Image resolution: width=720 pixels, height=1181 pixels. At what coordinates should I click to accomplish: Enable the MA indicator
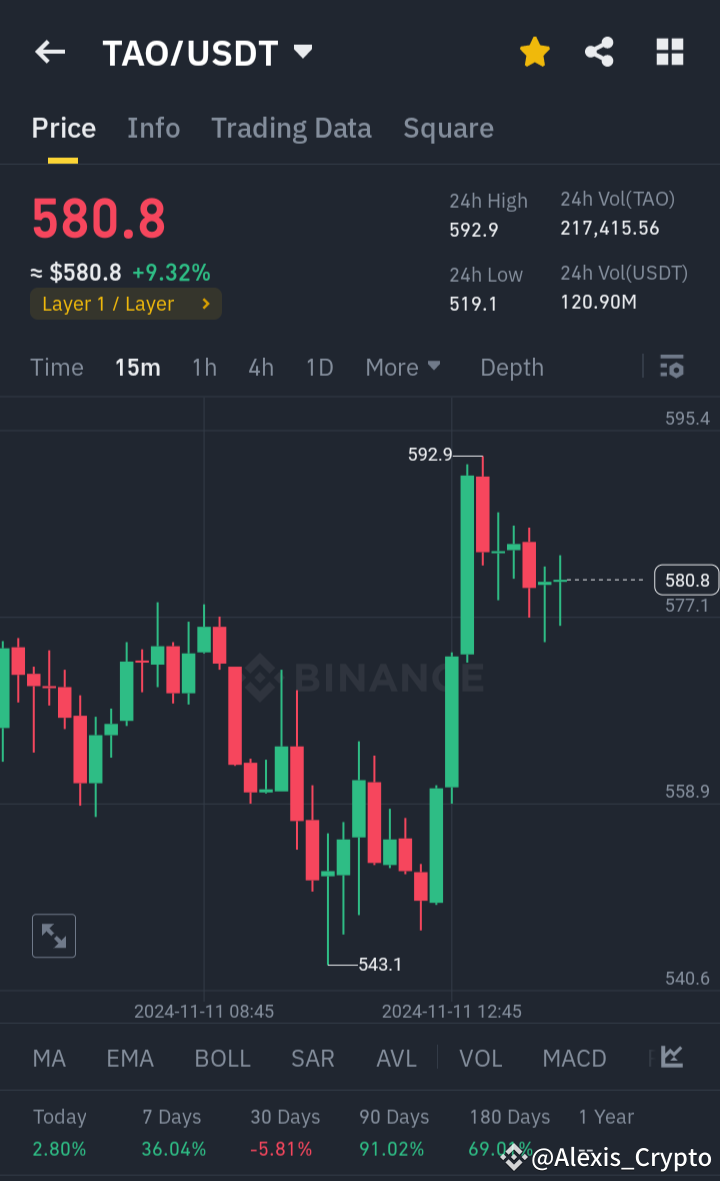coord(48,1057)
